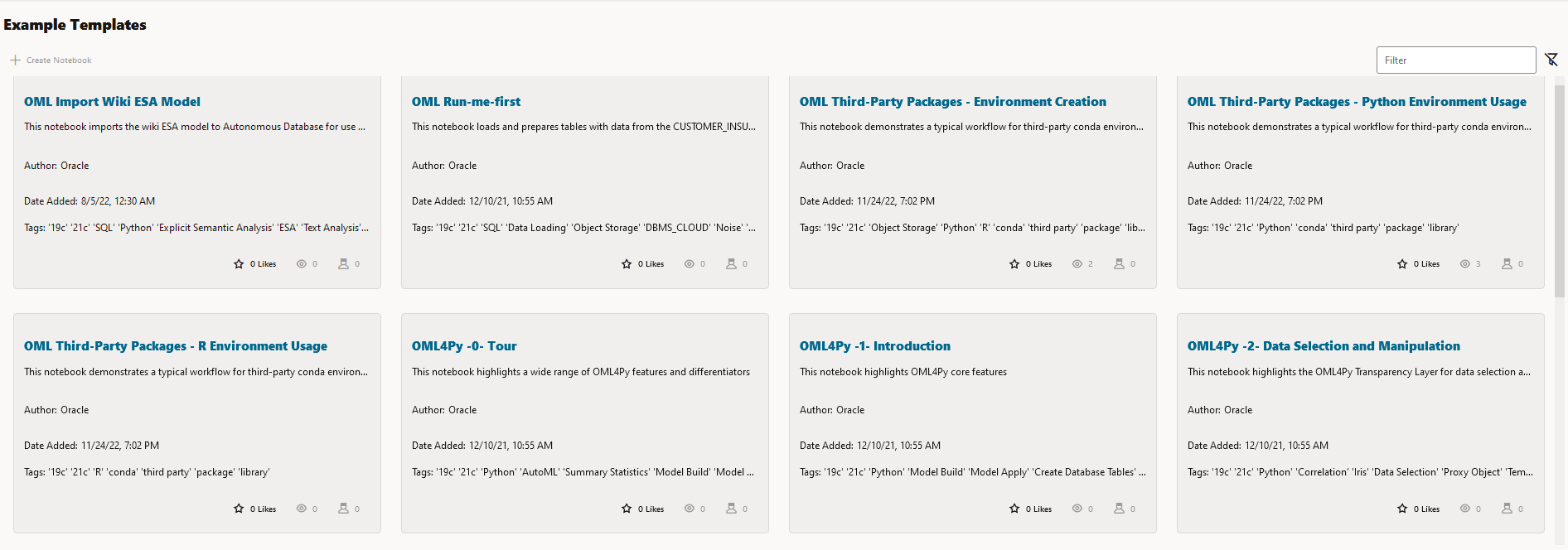Like the OML Run-me-first card with star
Image resolution: width=1568 pixels, height=550 pixels.
pos(627,264)
